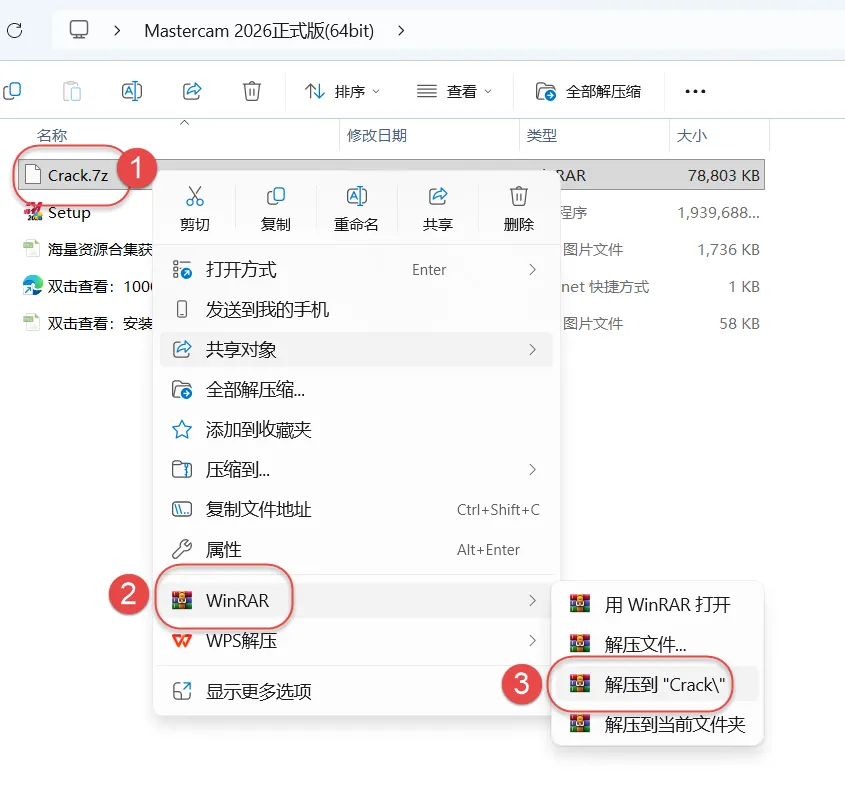Choose 解压到当前文件夹

click(657, 725)
